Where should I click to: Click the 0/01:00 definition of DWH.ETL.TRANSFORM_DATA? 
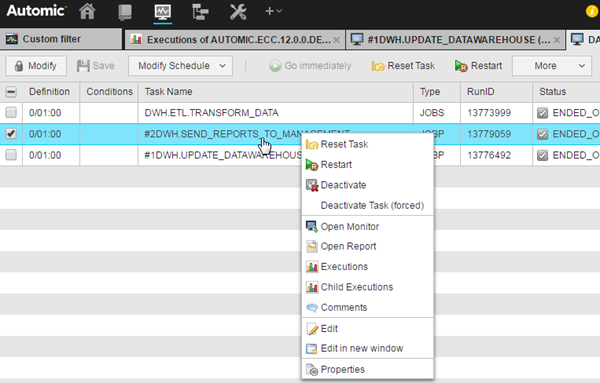click(45, 113)
